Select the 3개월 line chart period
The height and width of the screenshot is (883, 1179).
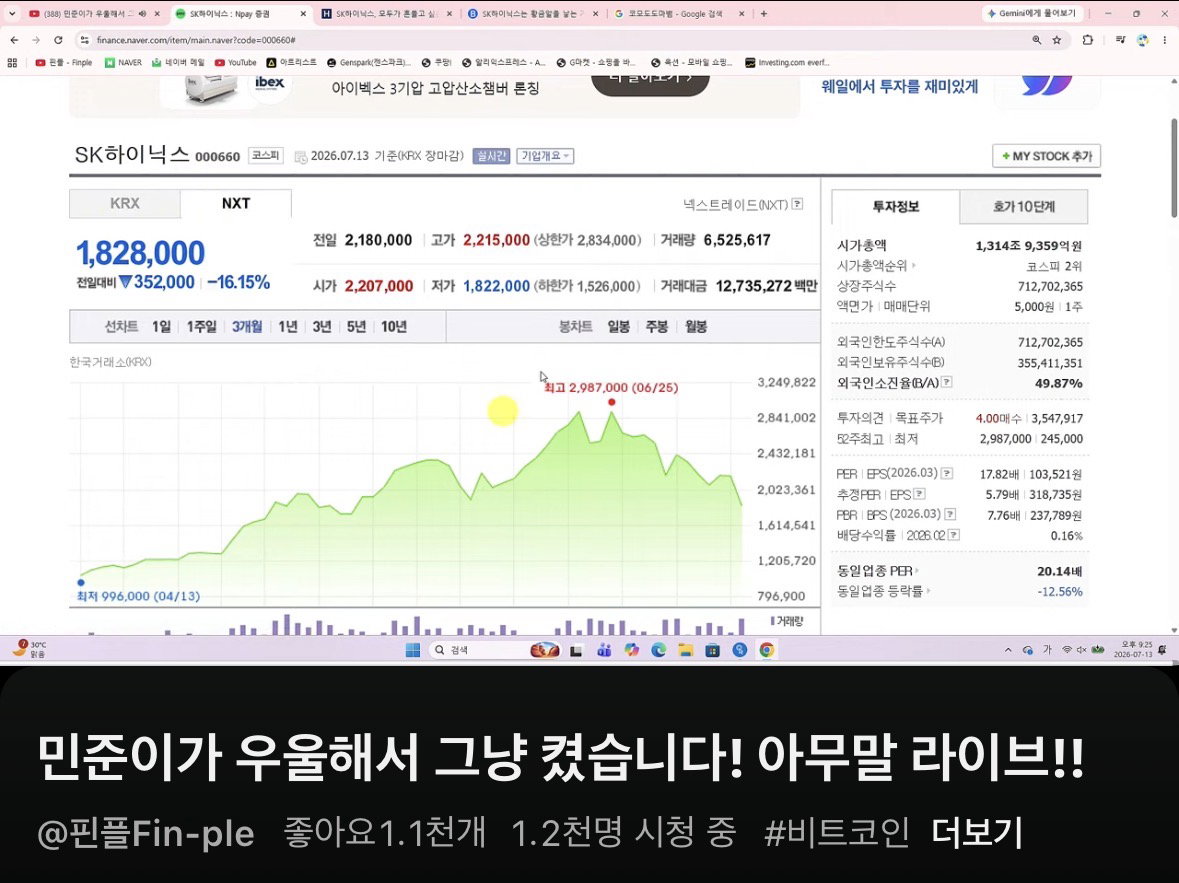click(247, 326)
